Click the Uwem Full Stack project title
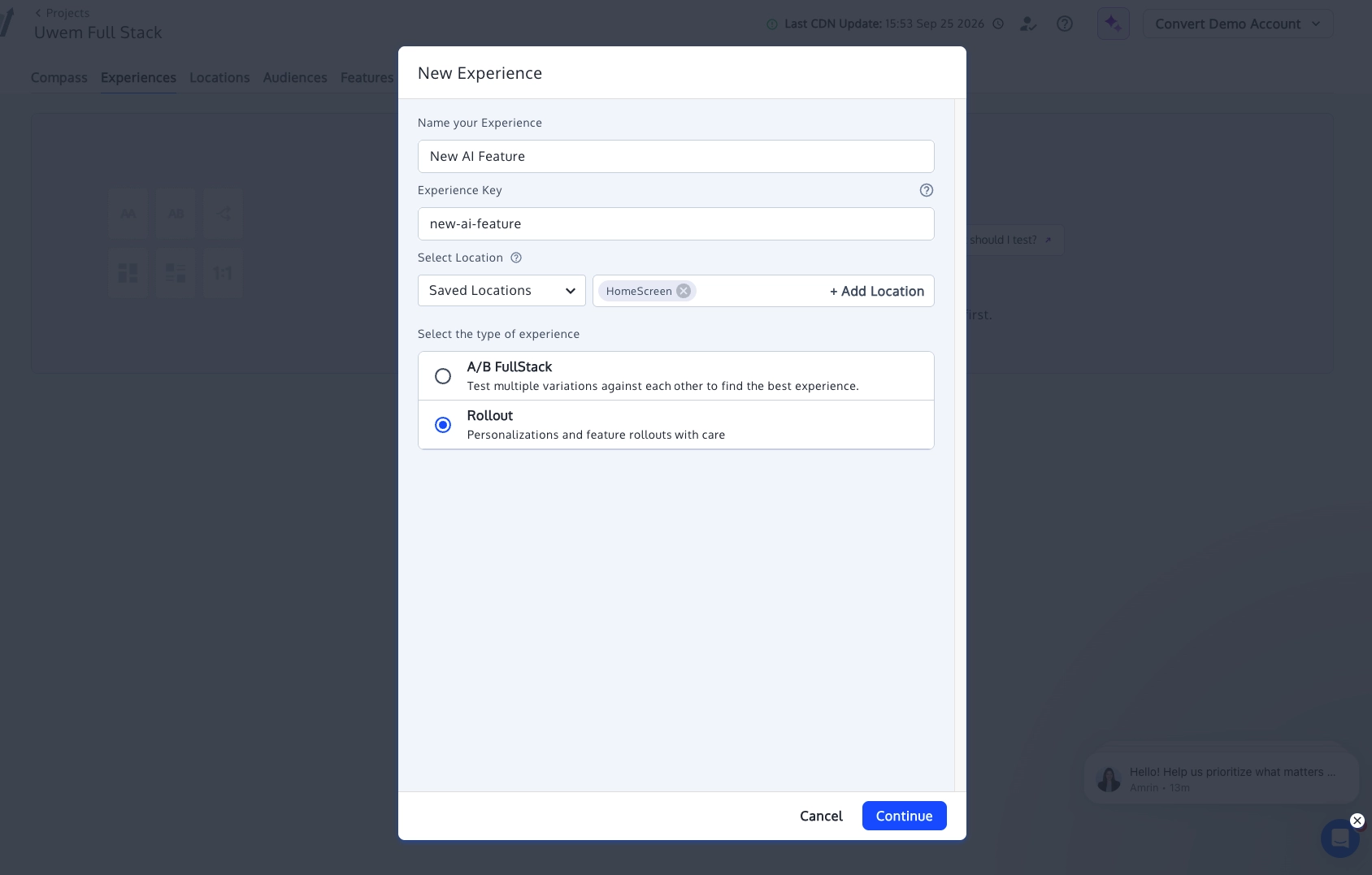The image size is (1372, 875). [98, 32]
